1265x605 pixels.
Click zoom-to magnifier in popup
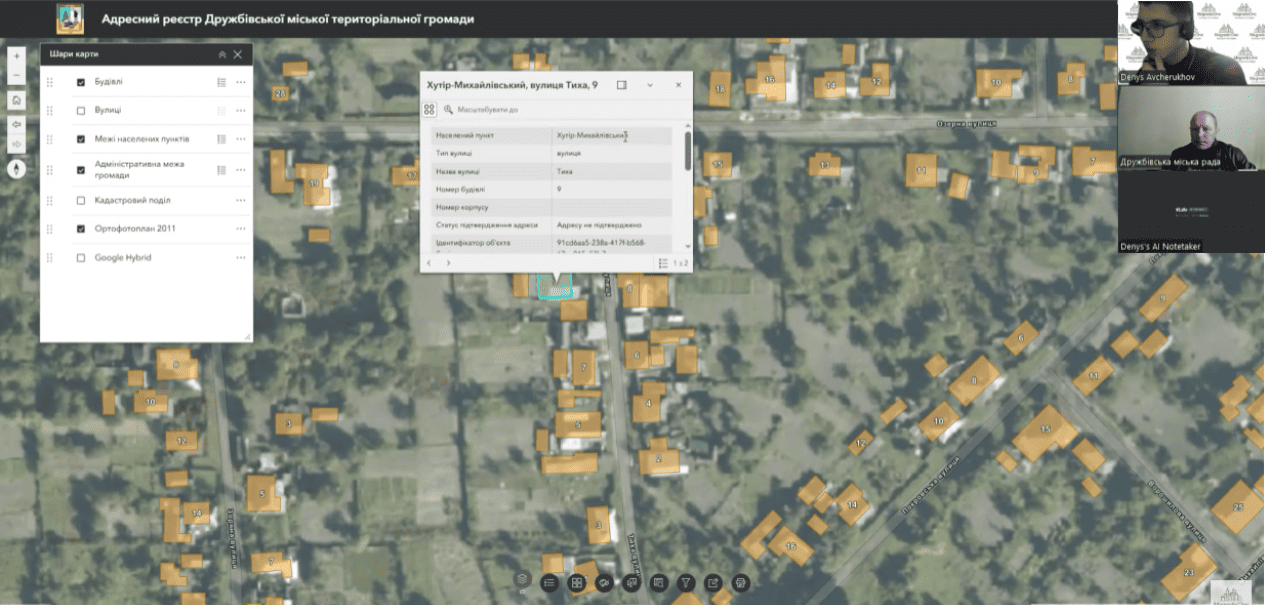pyautogui.click(x=449, y=109)
